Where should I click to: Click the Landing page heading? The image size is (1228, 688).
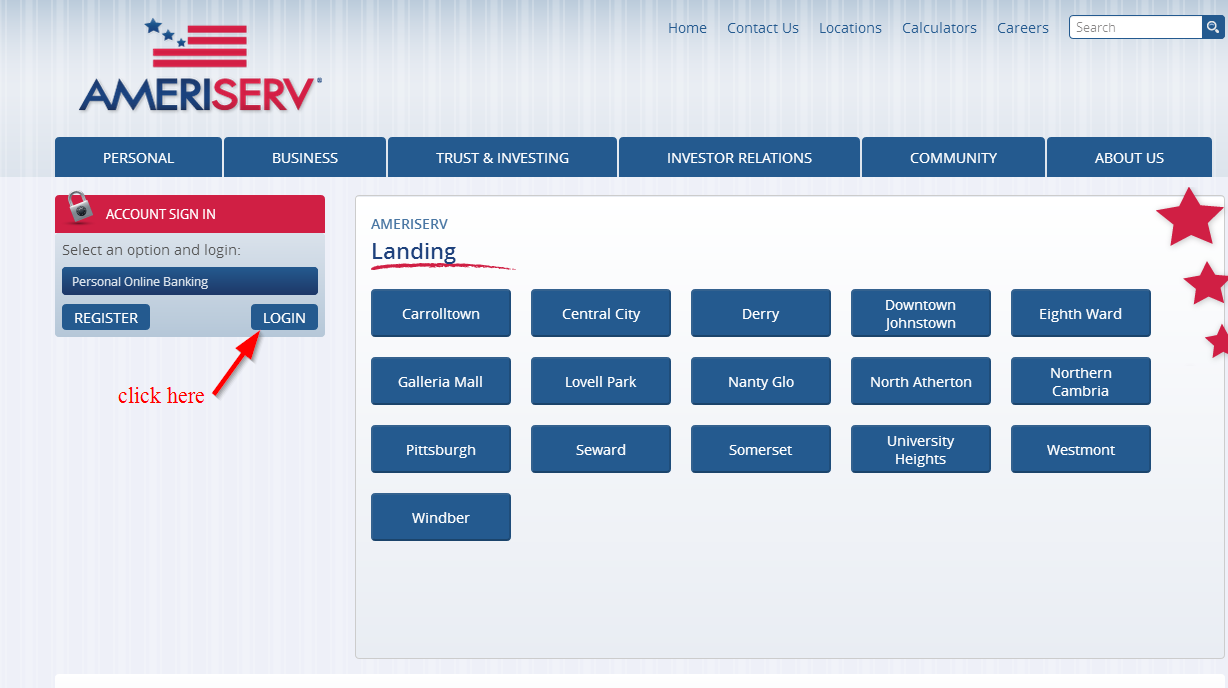click(x=413, y=251)
